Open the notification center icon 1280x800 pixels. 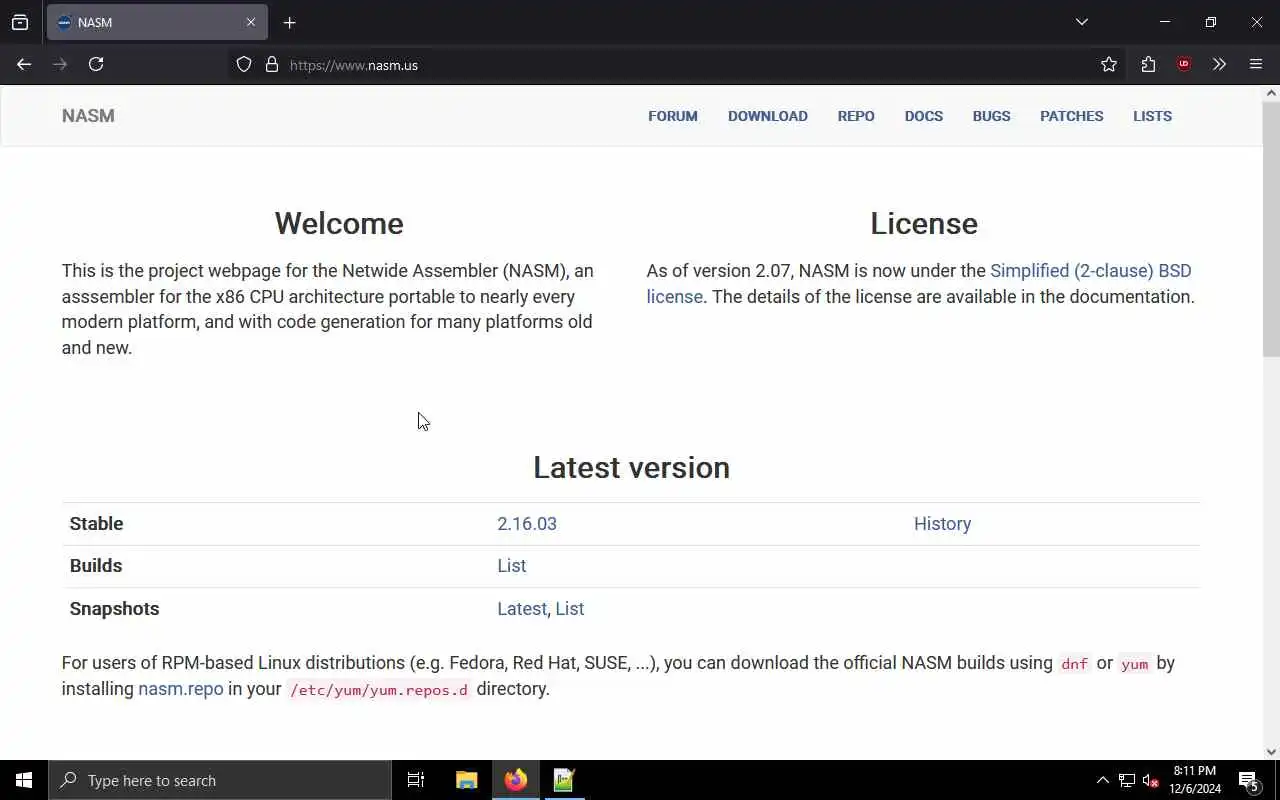click(1249, 780)
